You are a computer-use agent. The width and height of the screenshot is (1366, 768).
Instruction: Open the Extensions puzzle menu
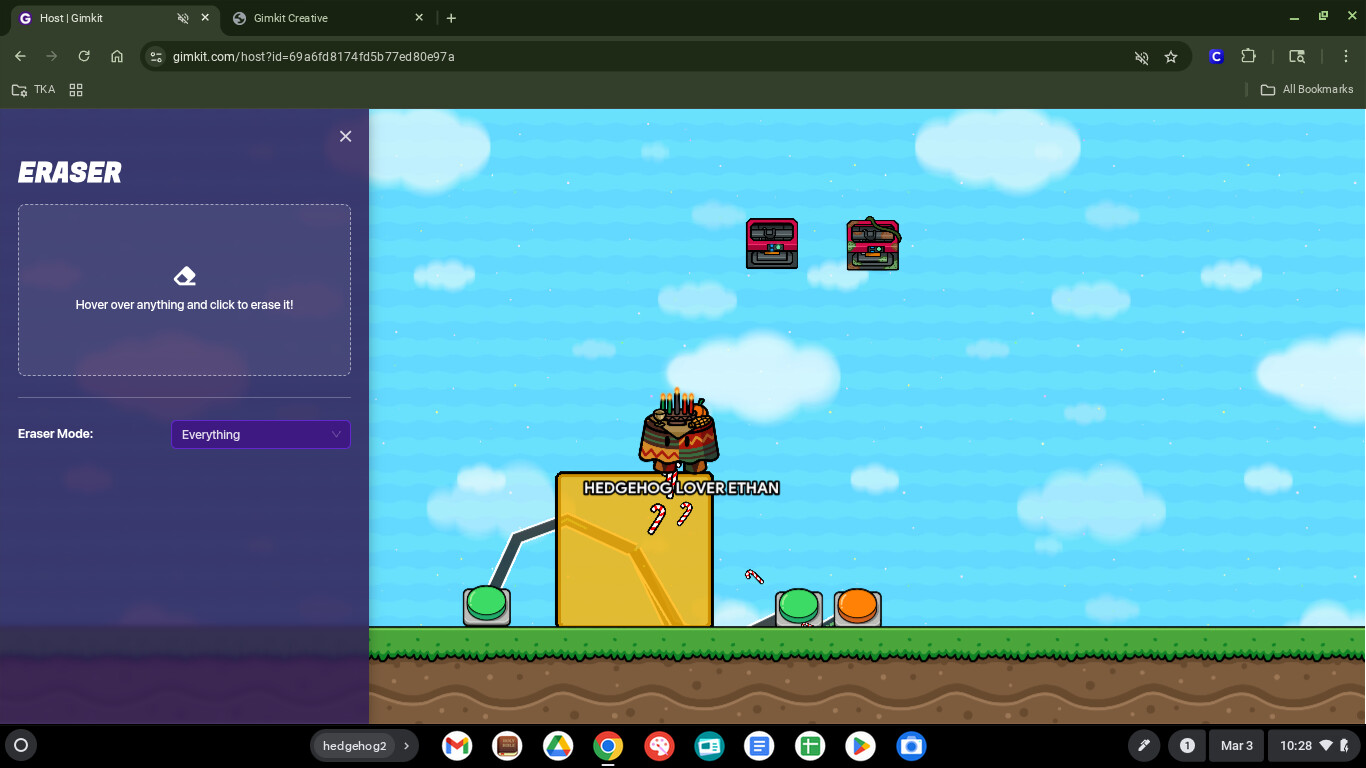(1248, 57)
